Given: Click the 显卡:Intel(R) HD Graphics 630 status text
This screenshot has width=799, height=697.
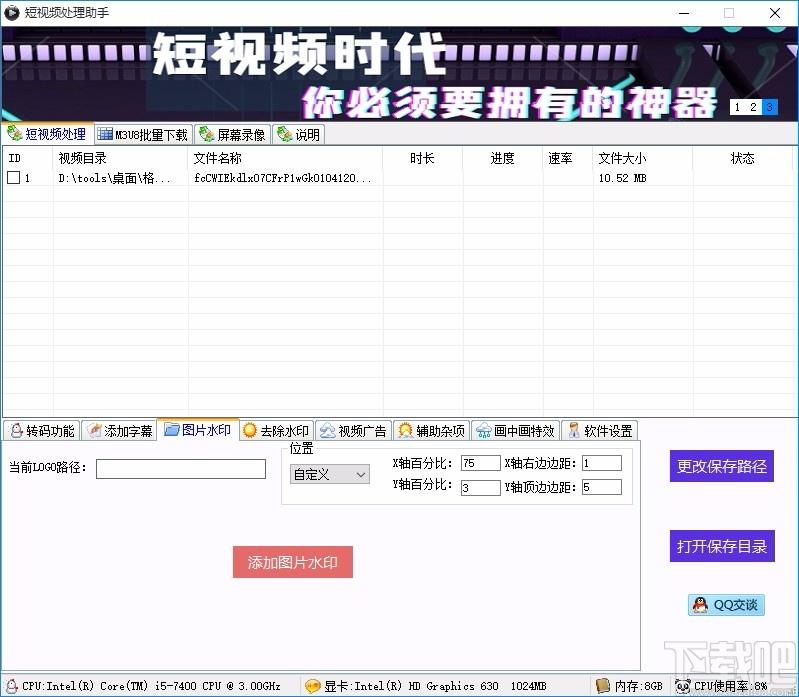Looking at the screenshot, I should 435,686.
